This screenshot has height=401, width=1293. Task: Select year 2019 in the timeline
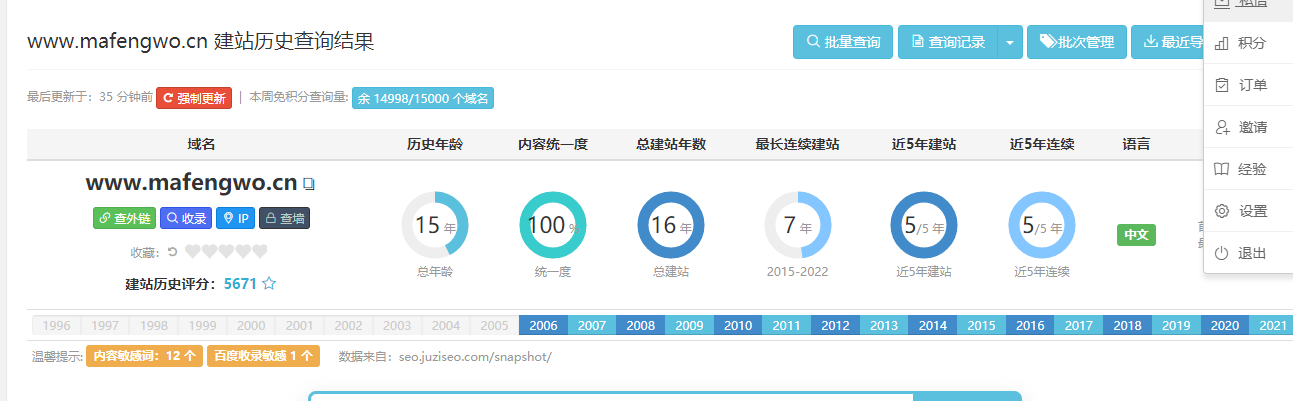[1176, 325]
